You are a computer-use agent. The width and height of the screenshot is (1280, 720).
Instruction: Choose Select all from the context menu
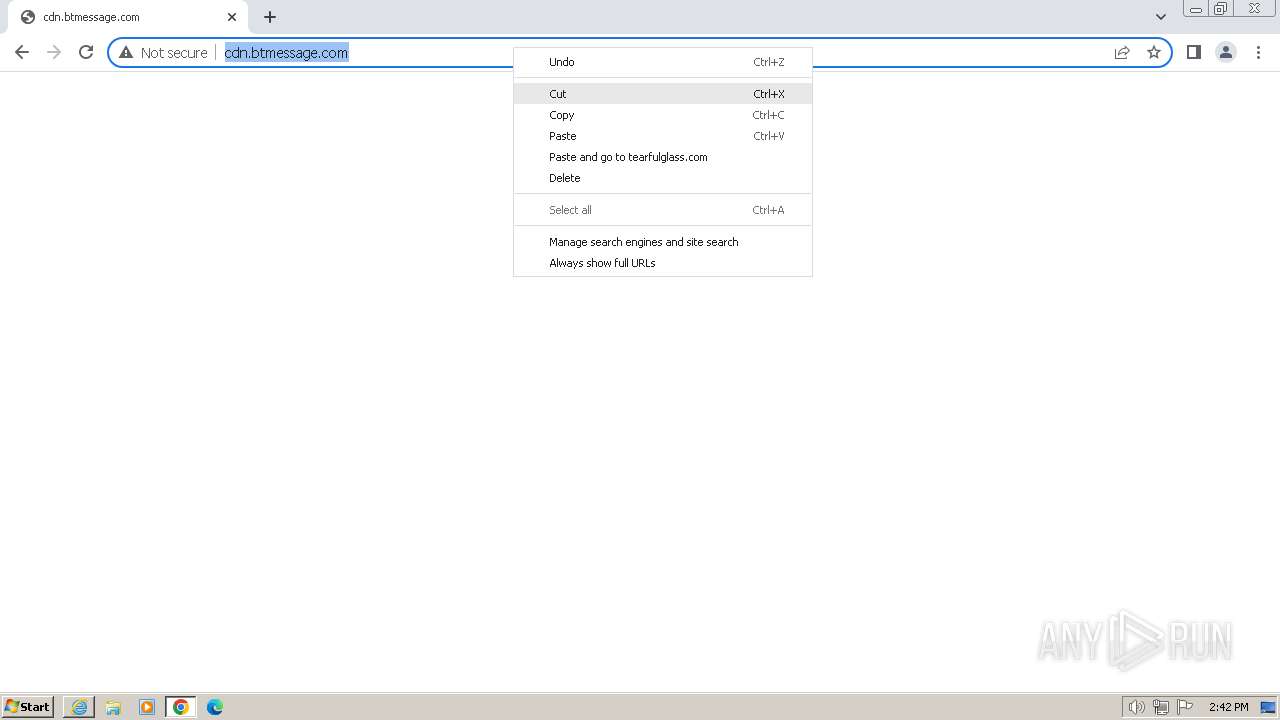point(663,210)
